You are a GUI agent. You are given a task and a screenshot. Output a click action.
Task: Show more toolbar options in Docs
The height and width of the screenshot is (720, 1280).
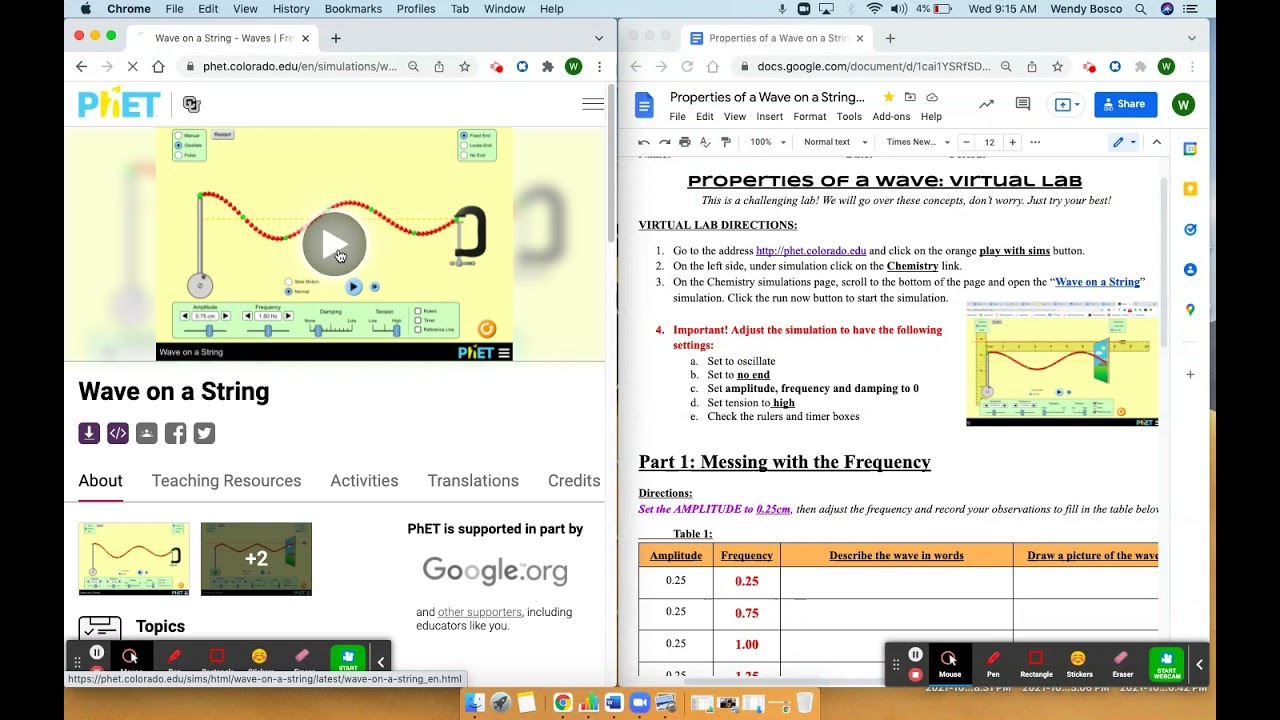(x=1035, y=142)
